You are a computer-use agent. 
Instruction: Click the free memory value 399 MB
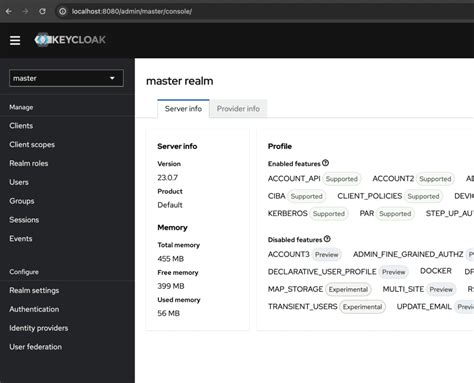pyautogui.click(x=171, y=286)
